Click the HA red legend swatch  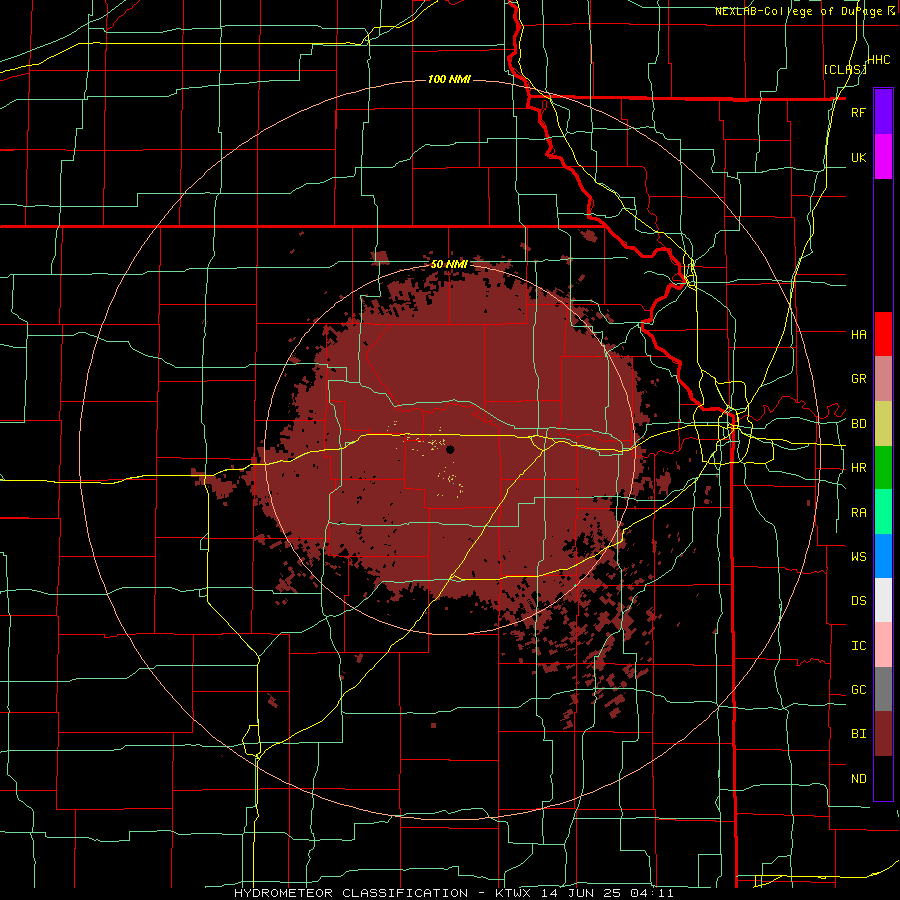point(883,334)
